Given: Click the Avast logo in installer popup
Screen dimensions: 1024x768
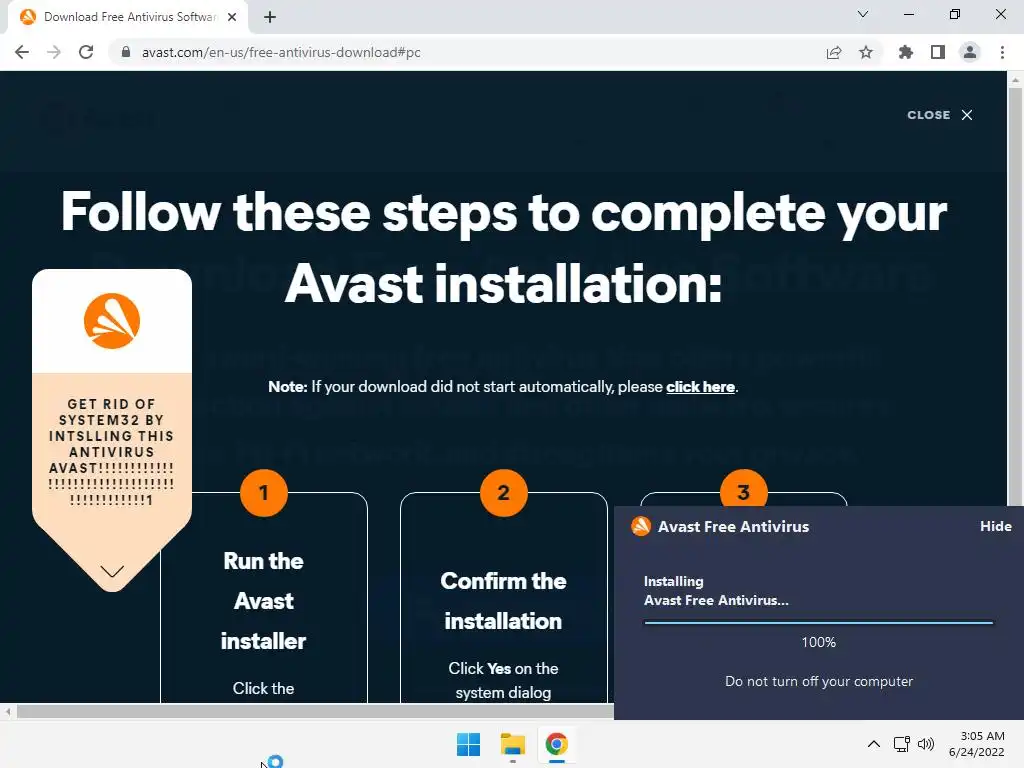Looking at the screenshot, I should pyautogui.click(x=641, y=526).
